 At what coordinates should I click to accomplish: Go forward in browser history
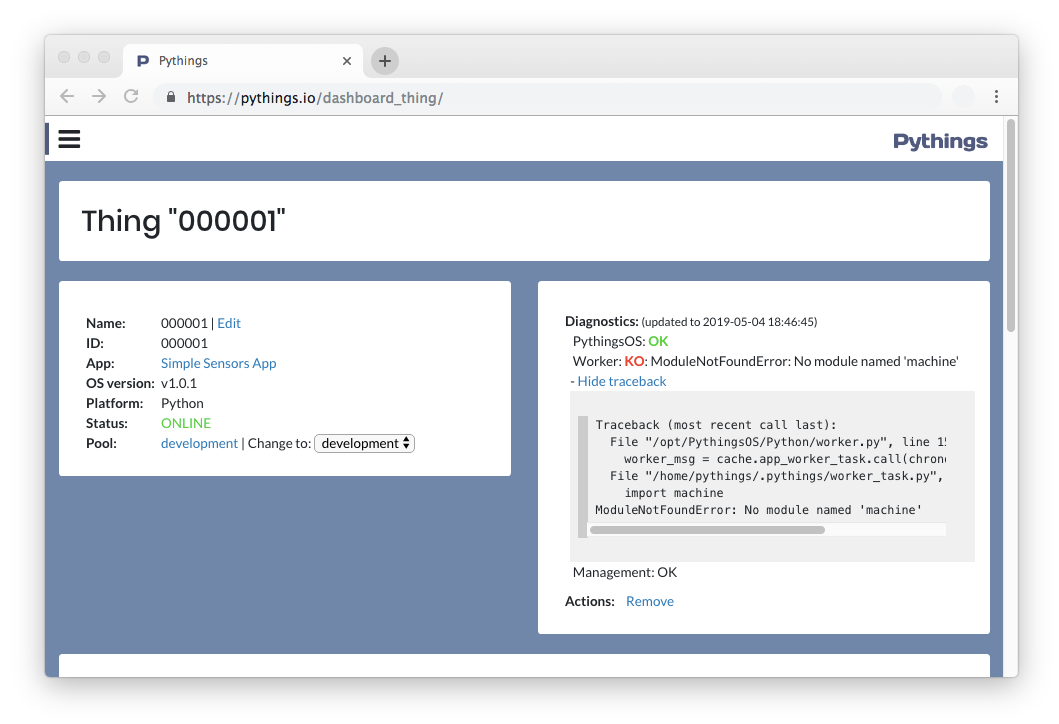click(x=99, y=97)
